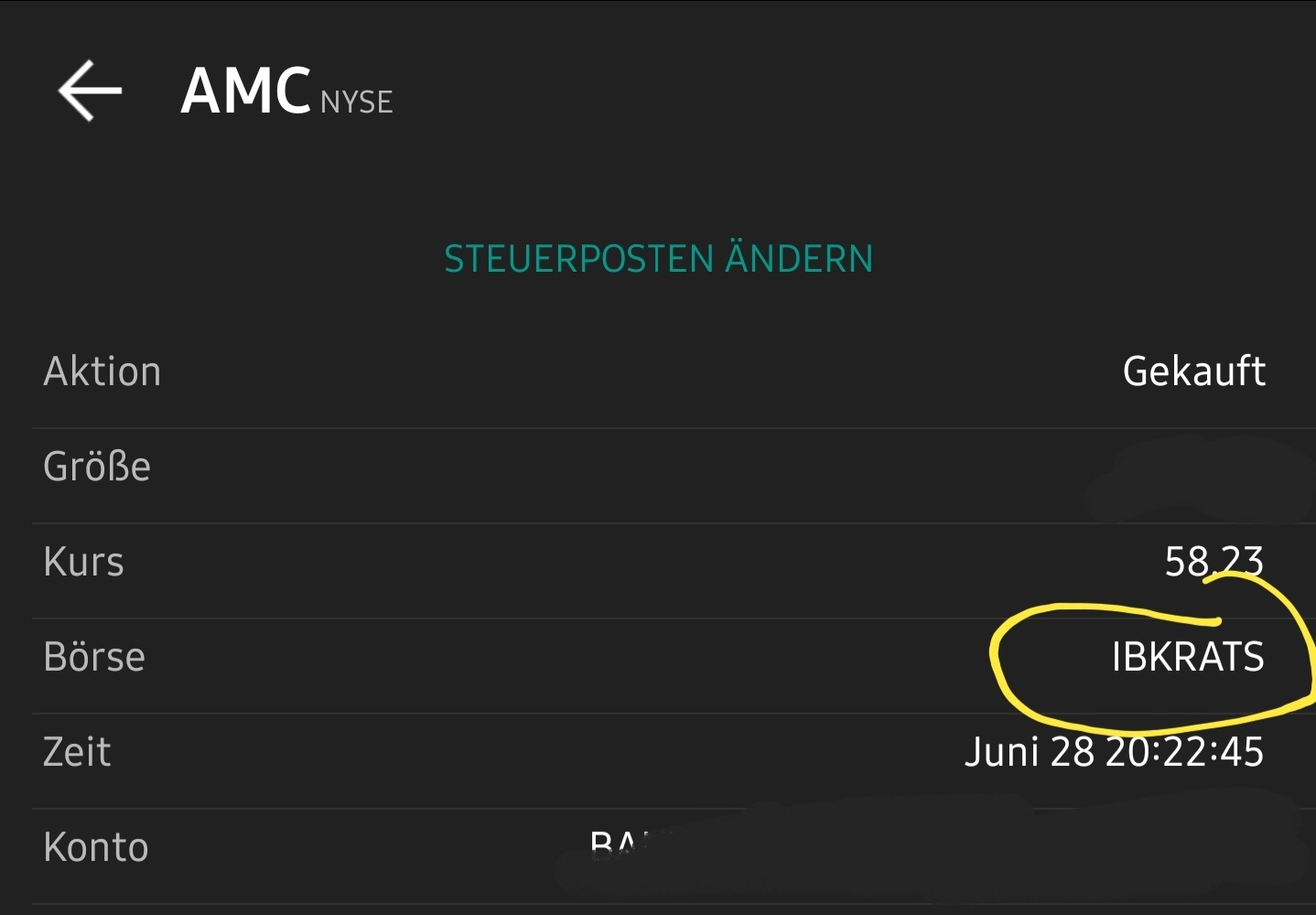Click the Konto row label
This screenshot has height=915, width=1316.
pos(95,846)
